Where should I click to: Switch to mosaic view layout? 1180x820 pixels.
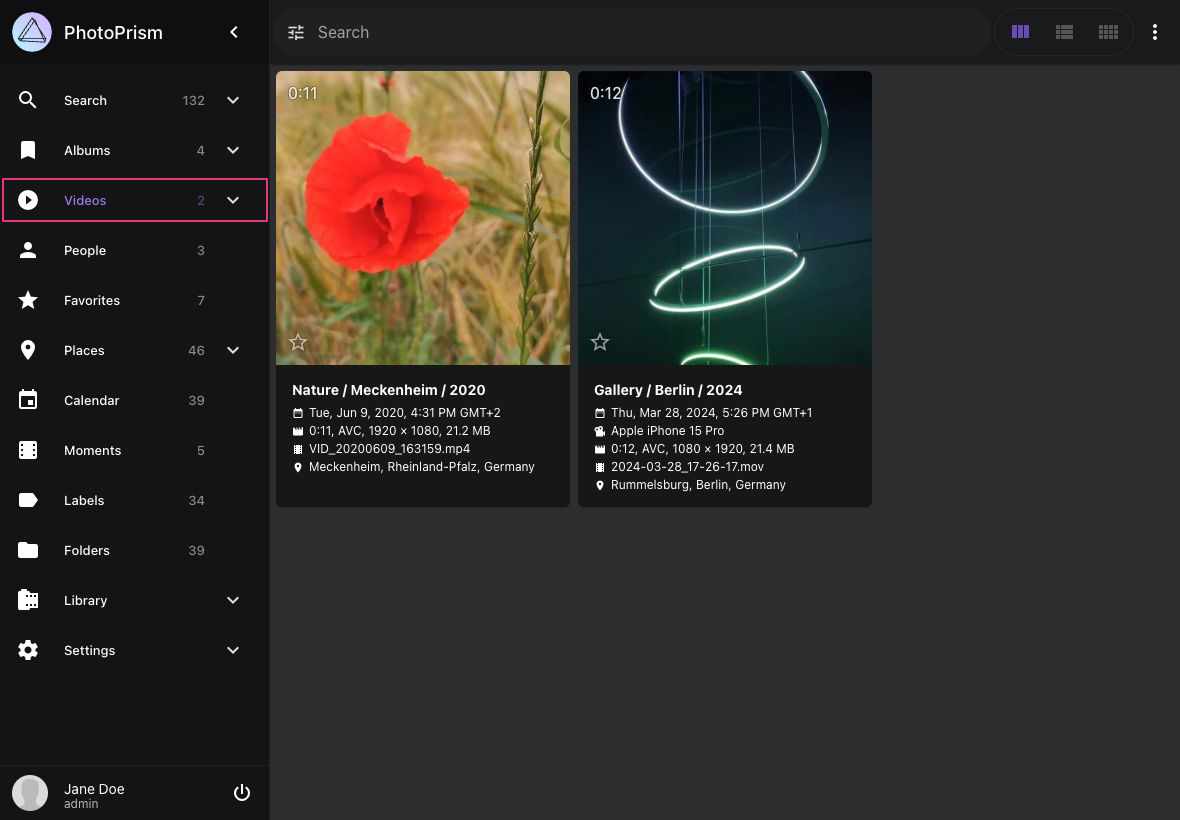pos(1108,32)
